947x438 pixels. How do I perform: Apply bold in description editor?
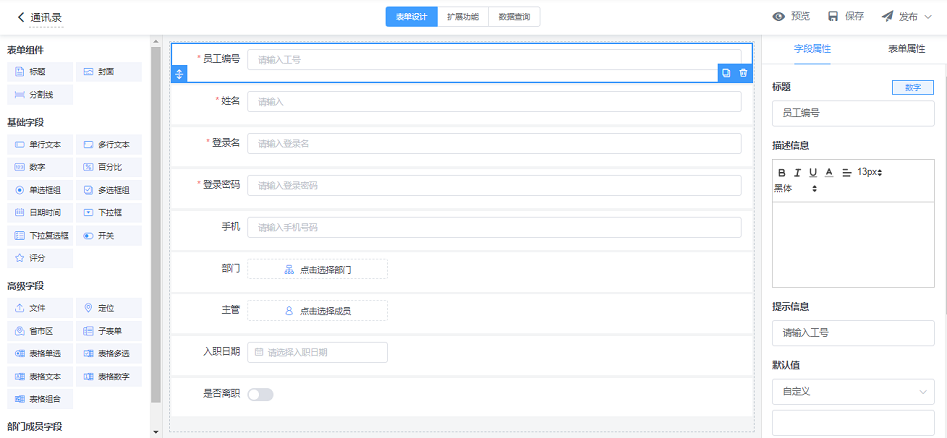point(781,172)
